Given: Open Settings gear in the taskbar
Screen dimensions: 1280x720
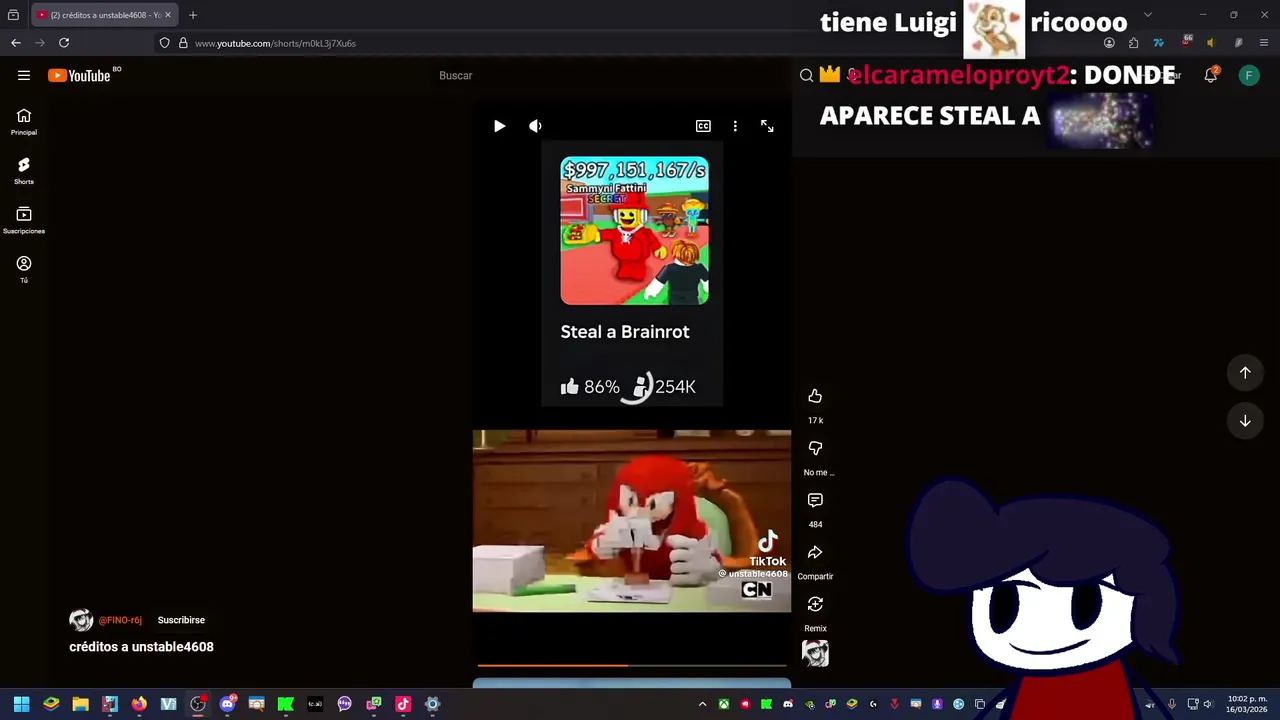Looking at the screenshot, I should [432, 704].
